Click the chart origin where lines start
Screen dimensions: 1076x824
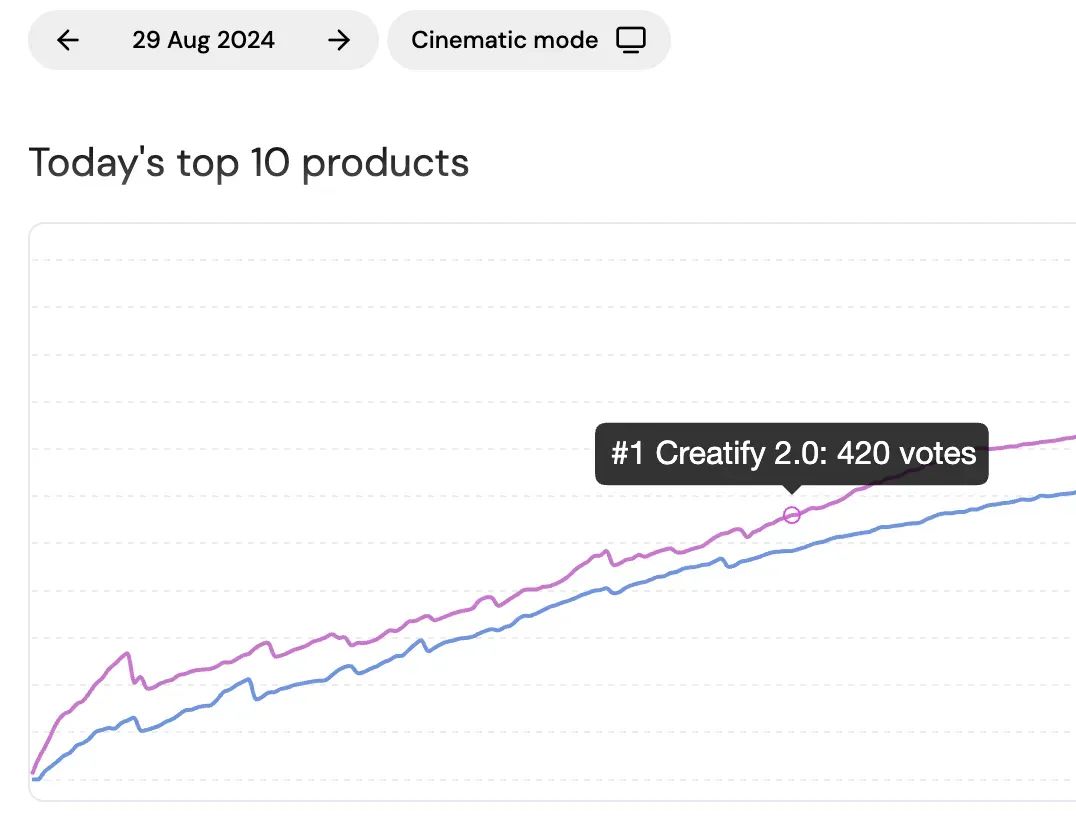pyautogui.click(x=35, y=777)
